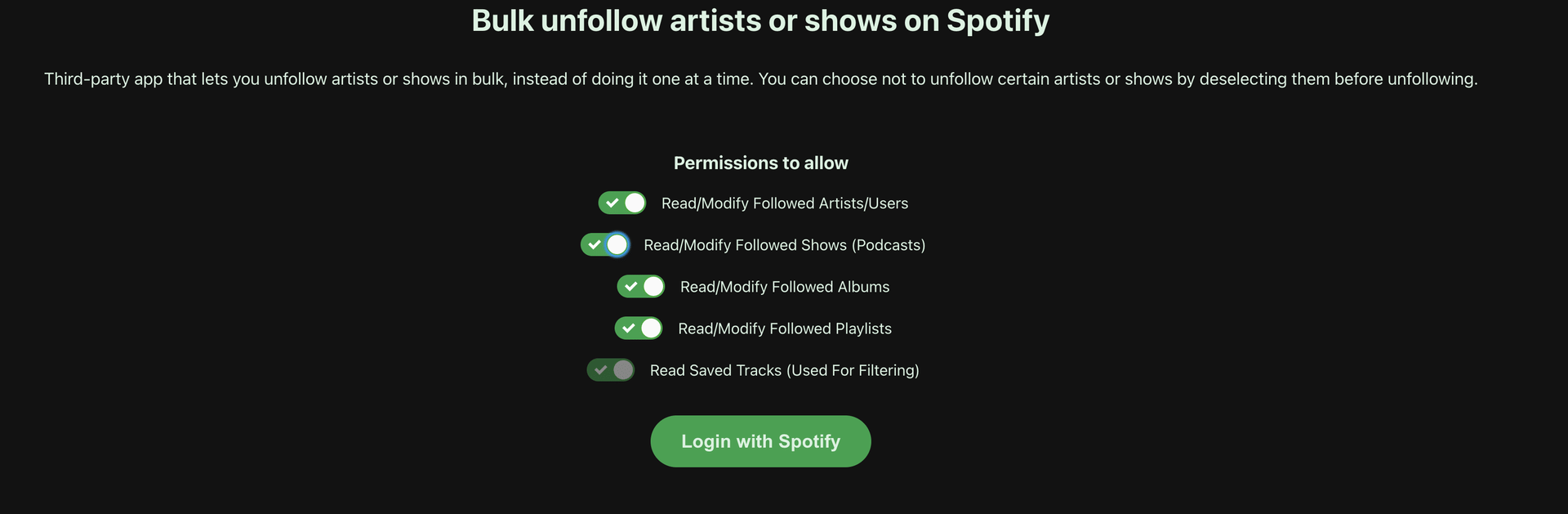Disable the Followed Shows (Podcasts) permission switch
This screenshot has width=1568, height=514.
coord(605,244)
